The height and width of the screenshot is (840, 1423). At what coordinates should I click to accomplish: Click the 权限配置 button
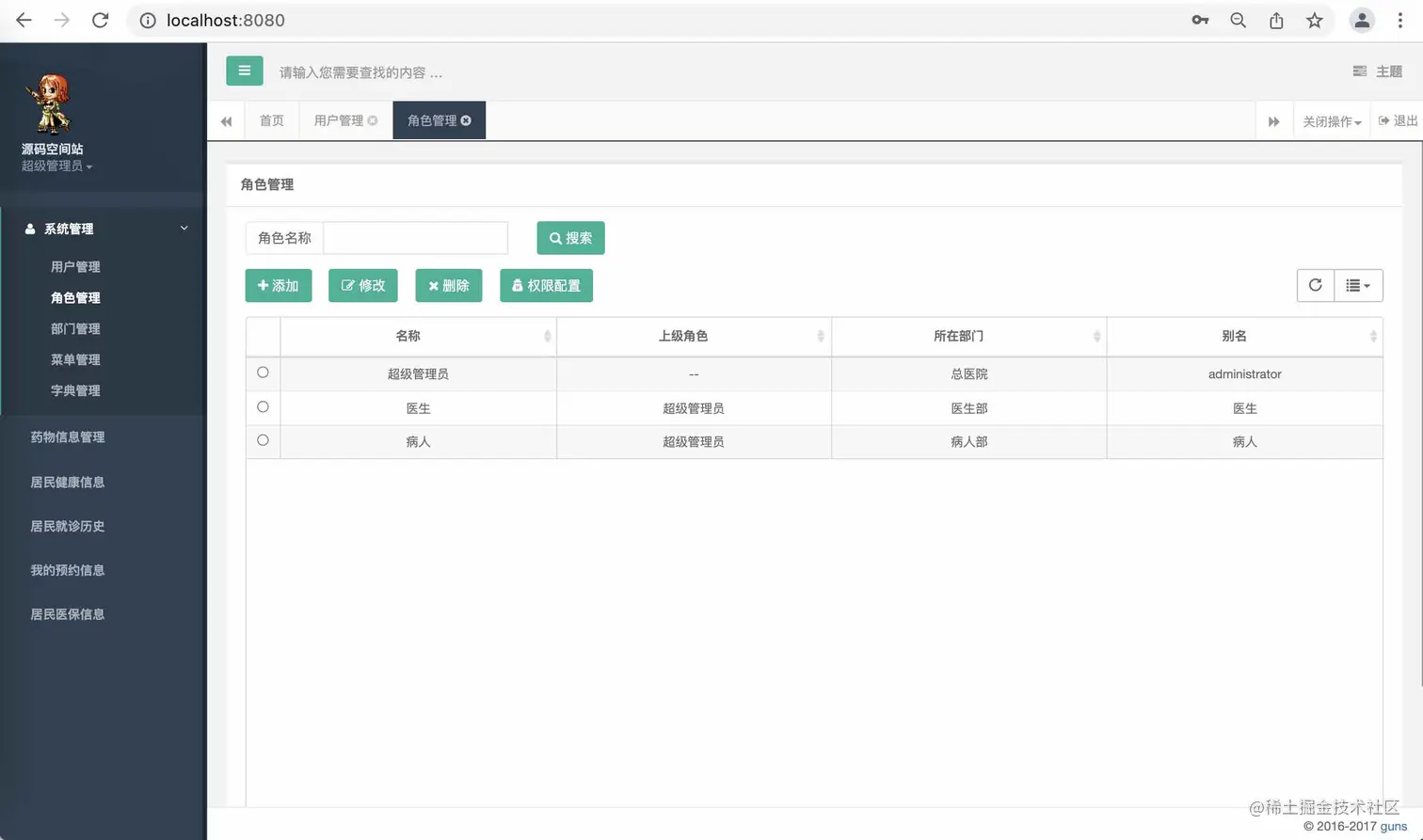point(546,285)
